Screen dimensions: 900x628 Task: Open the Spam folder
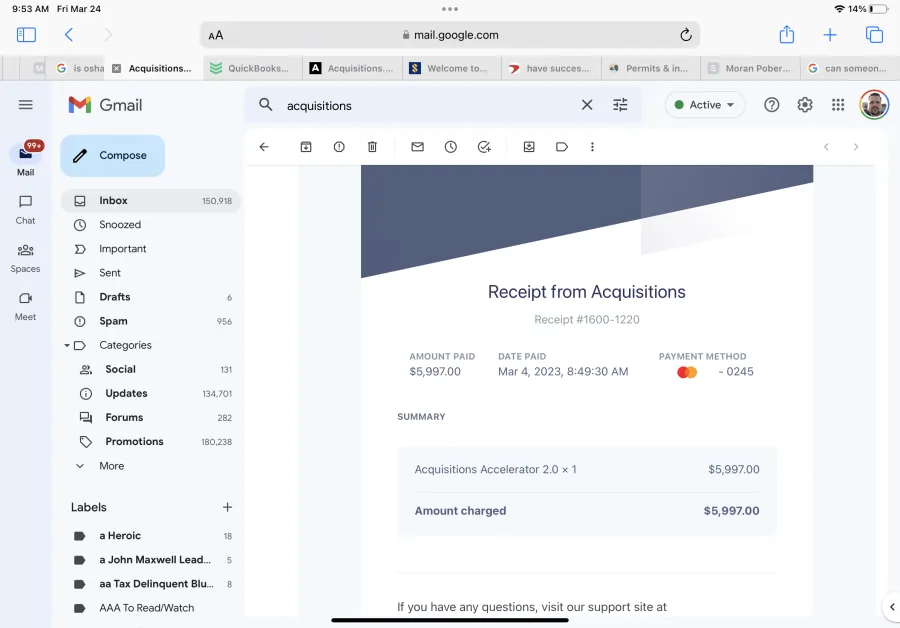click(151, 321)
